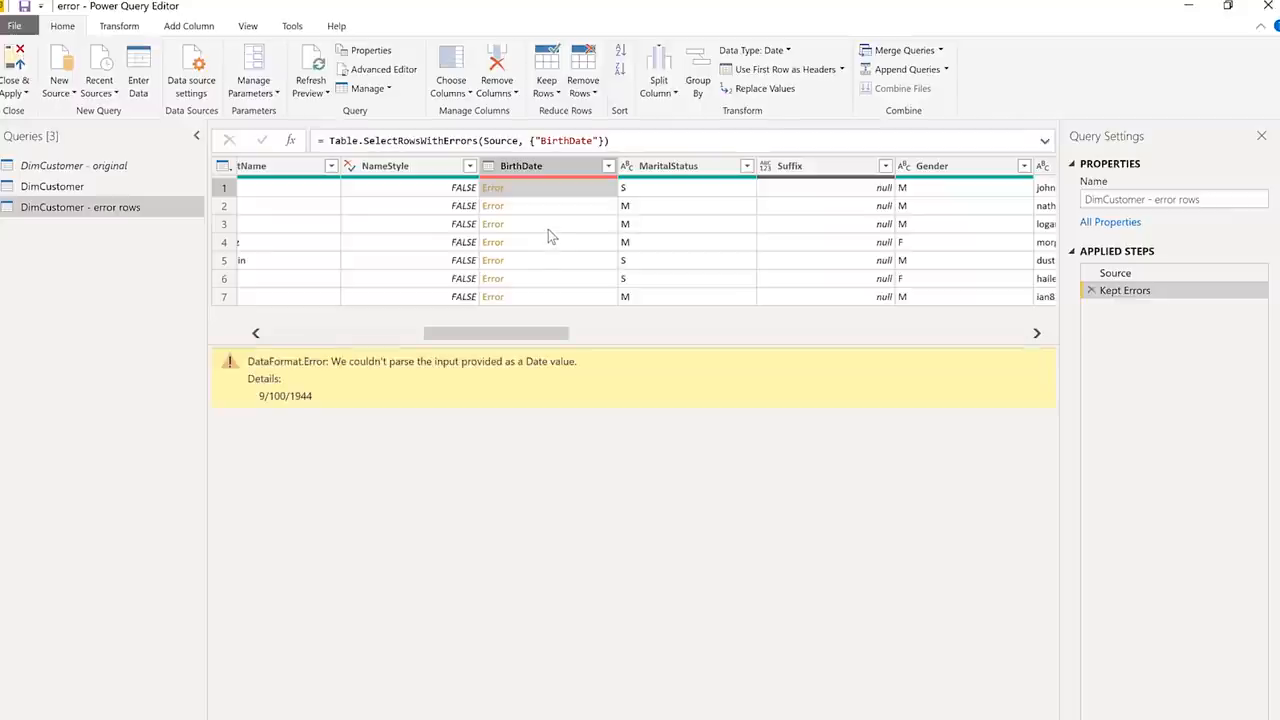Image resolution: width=1280 pixels, height=720 pixels.
Task: Cancel formula edit with X icon
Action: click(229, 141)
